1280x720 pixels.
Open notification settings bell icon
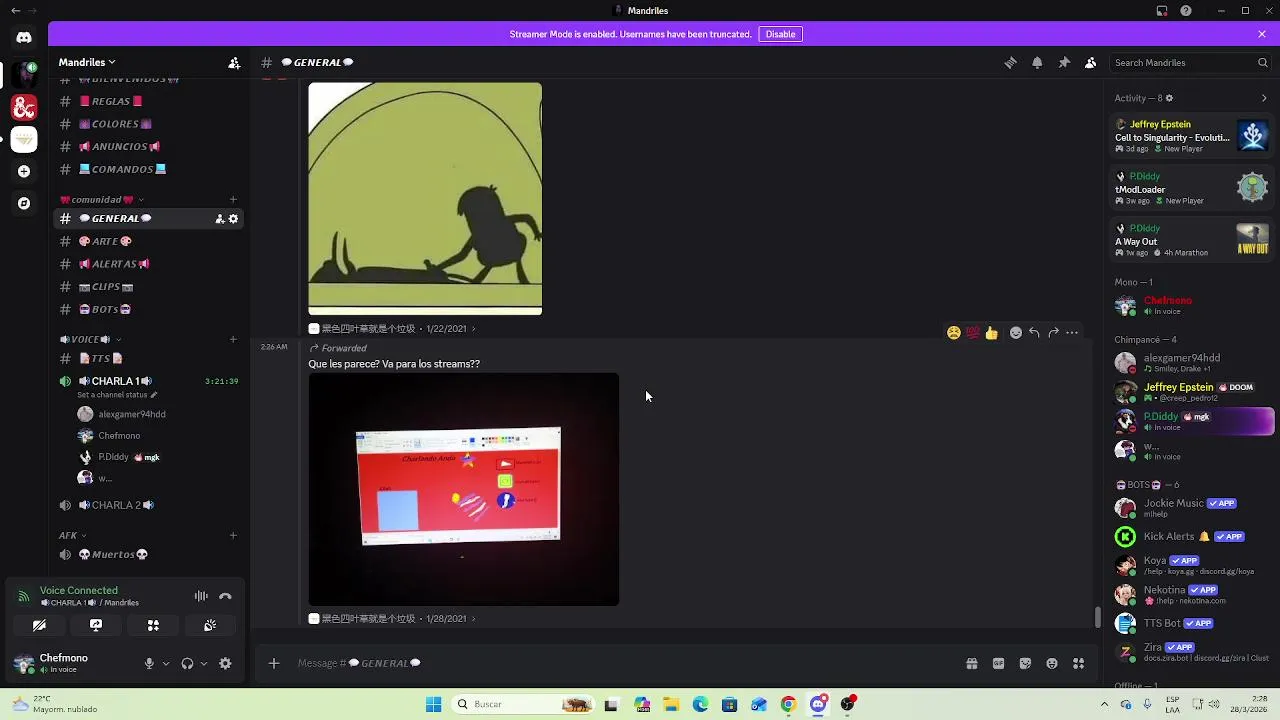pyautogui.click(x=1037, y=62)
